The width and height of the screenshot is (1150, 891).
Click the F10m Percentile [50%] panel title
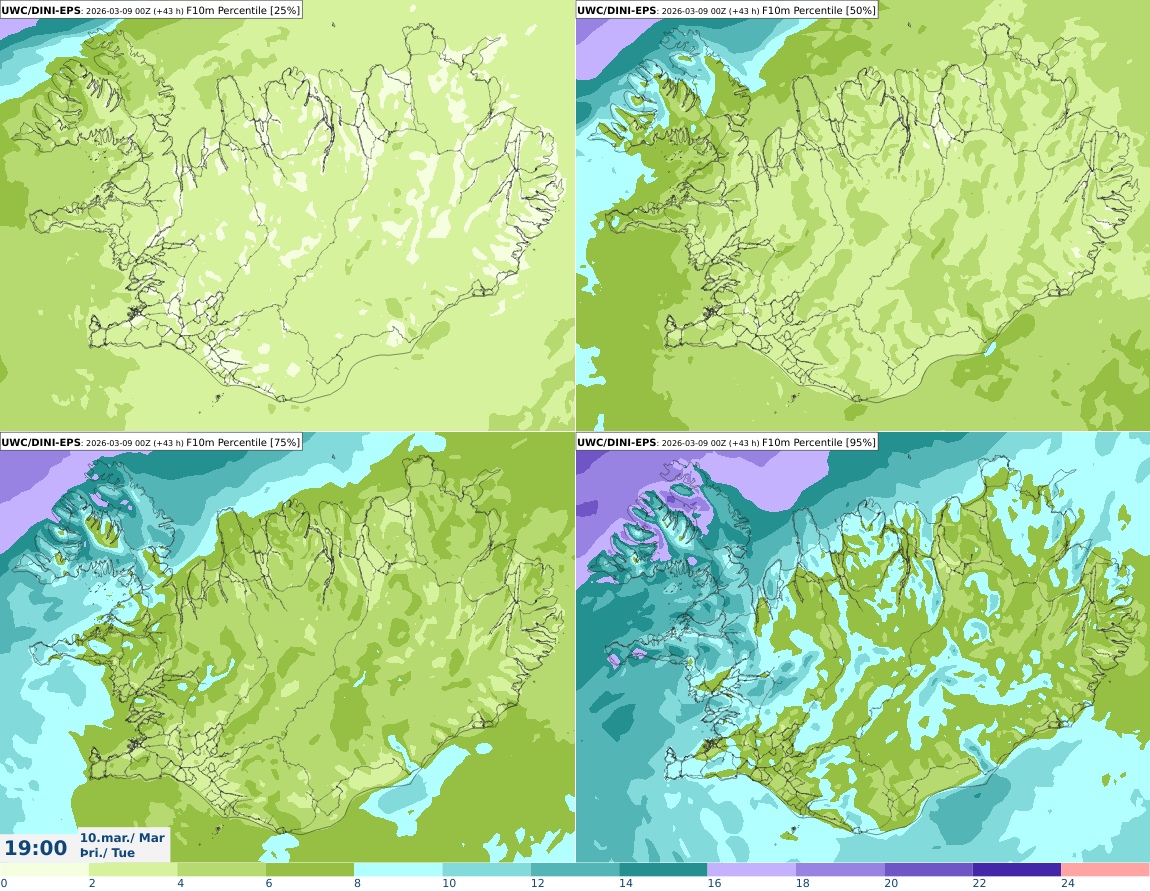pos(727,10)
